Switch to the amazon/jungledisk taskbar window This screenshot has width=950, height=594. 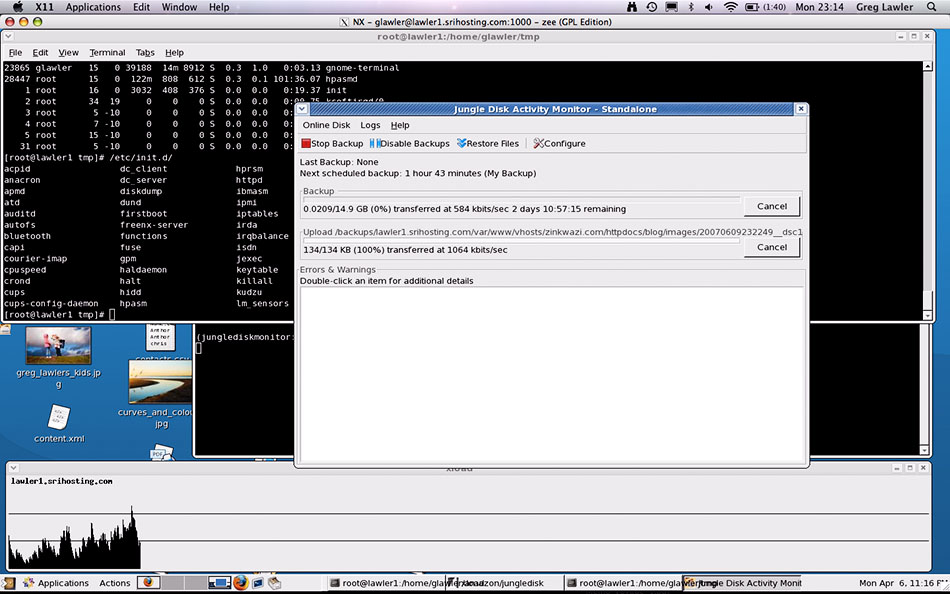pos(504,583)
